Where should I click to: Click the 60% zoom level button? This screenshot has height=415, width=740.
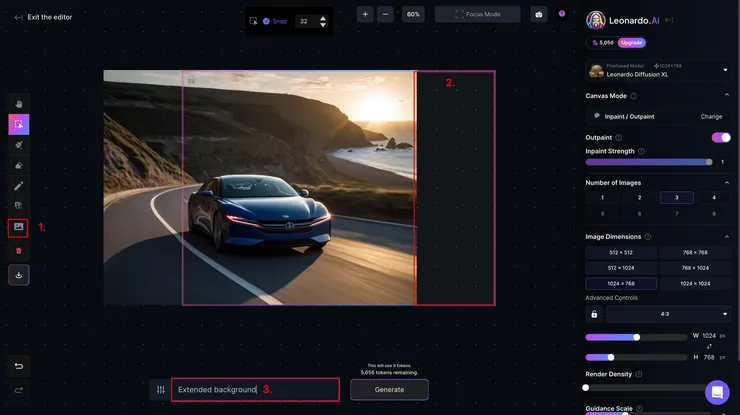413,14
